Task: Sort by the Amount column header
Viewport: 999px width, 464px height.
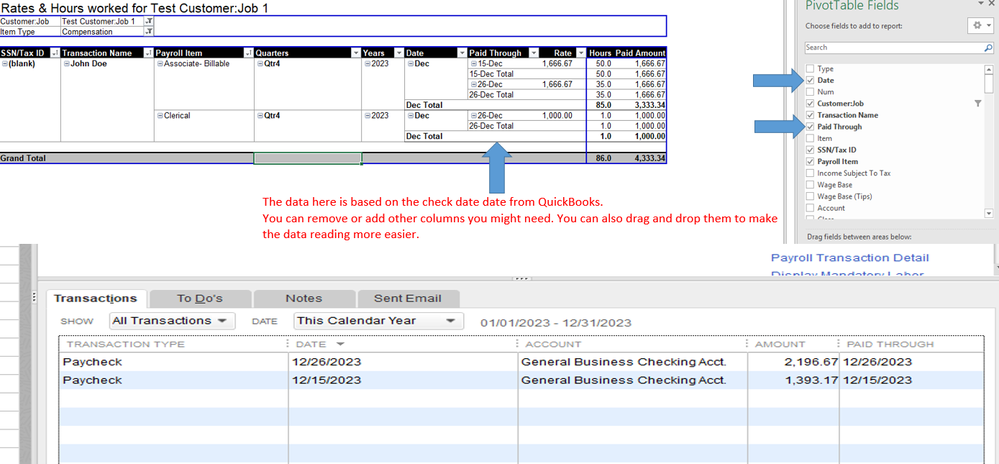Action: (793, 344)
